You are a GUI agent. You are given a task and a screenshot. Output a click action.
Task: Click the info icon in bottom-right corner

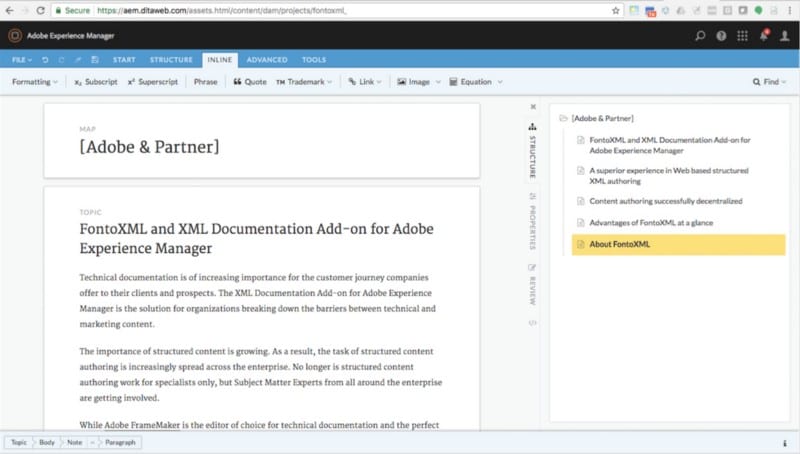[785, 443]
